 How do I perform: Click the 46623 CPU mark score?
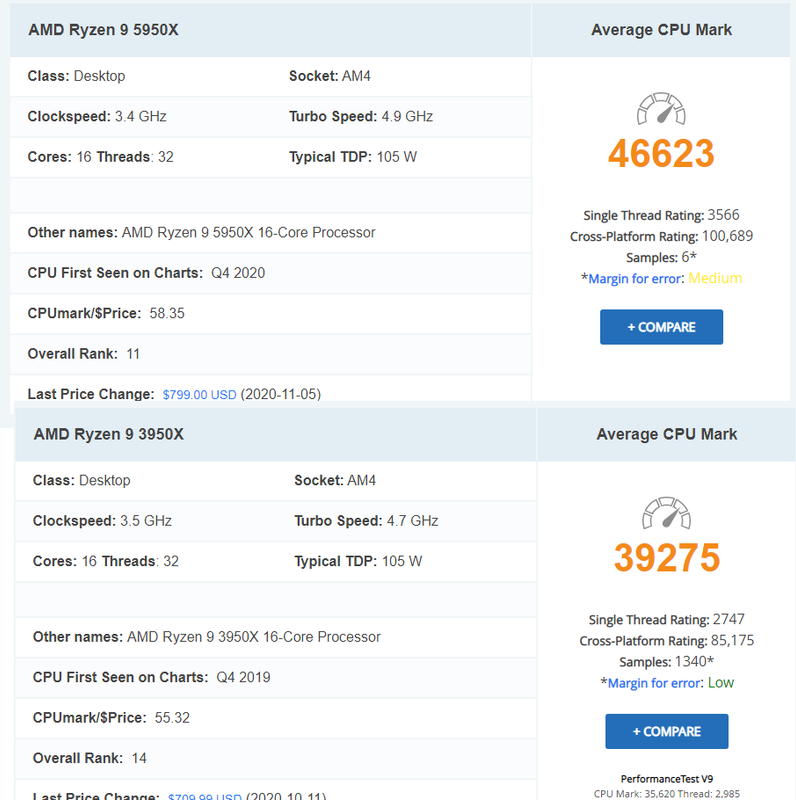tap(661, 154)
